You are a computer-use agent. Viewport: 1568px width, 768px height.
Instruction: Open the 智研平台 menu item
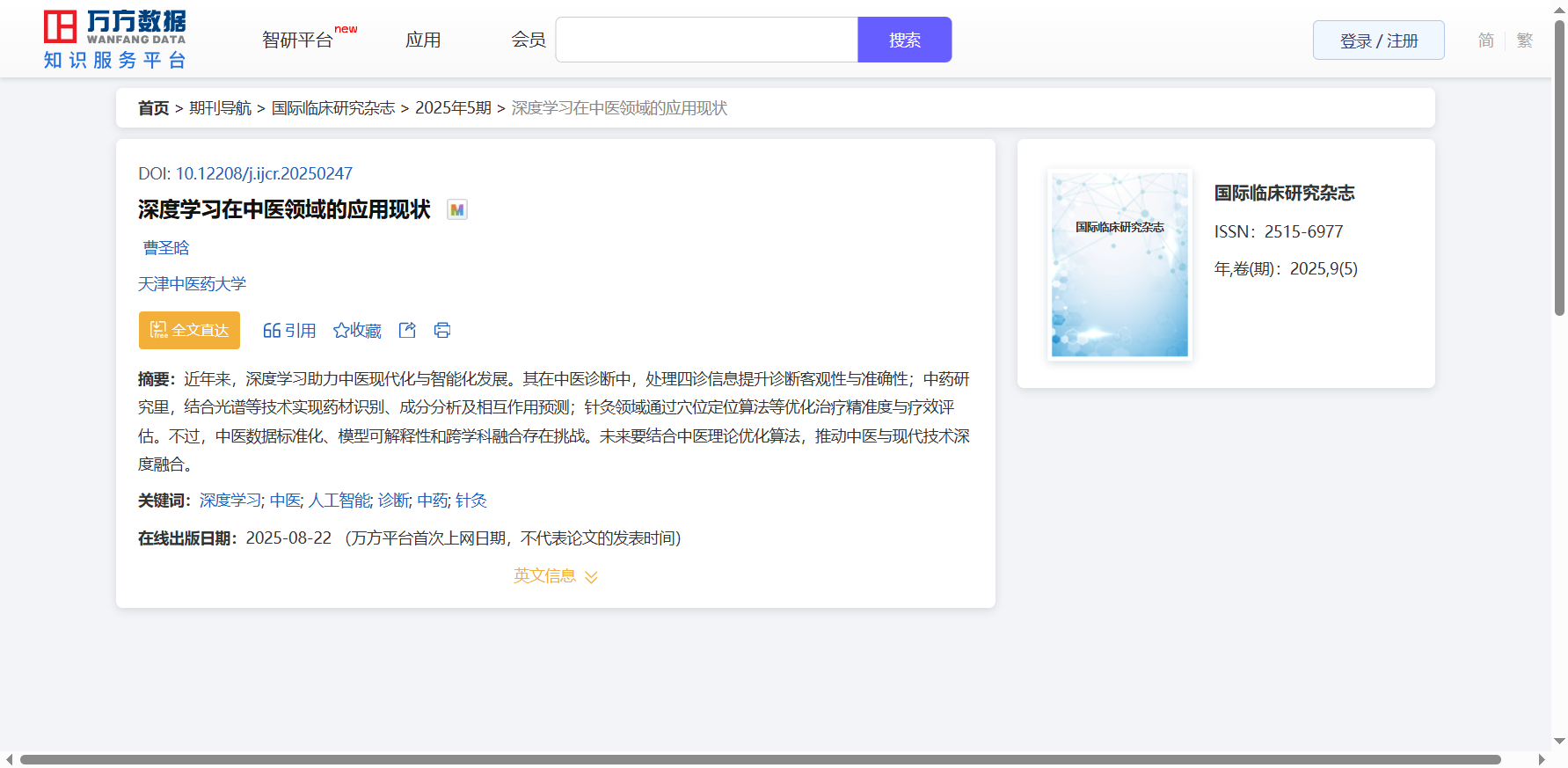click(298, 40)
